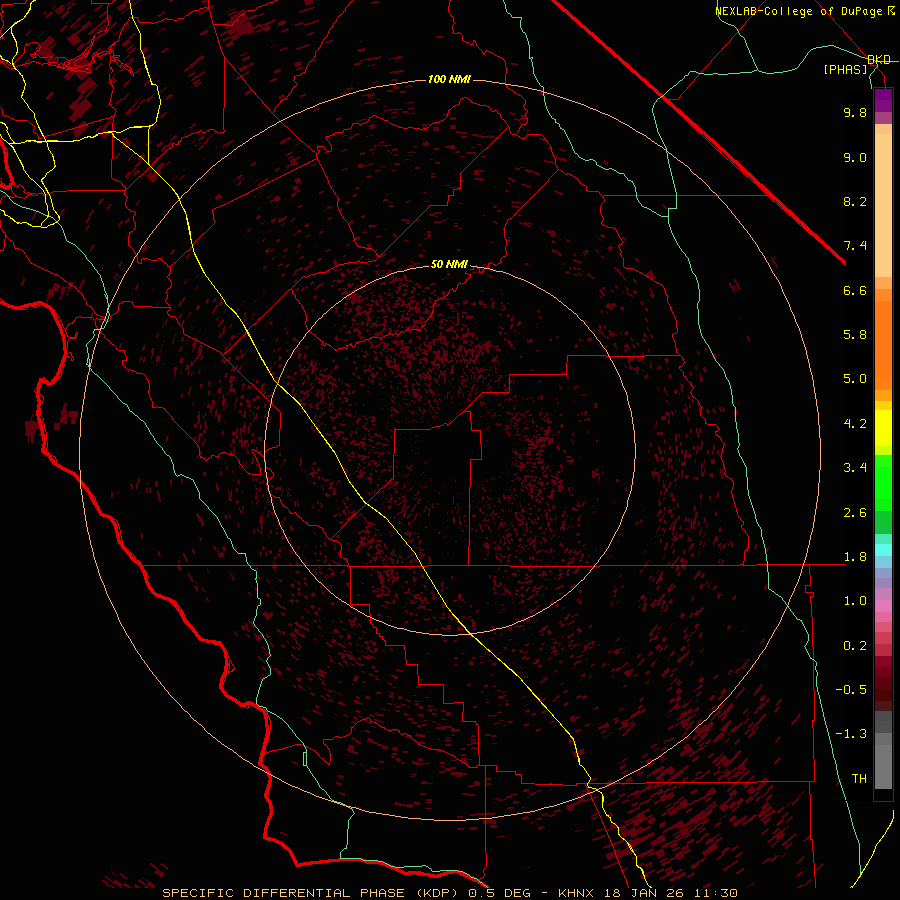Screen dimensions: 900x900
Task: Click the -1.3 scale value
Action: [x=851, y=735]
